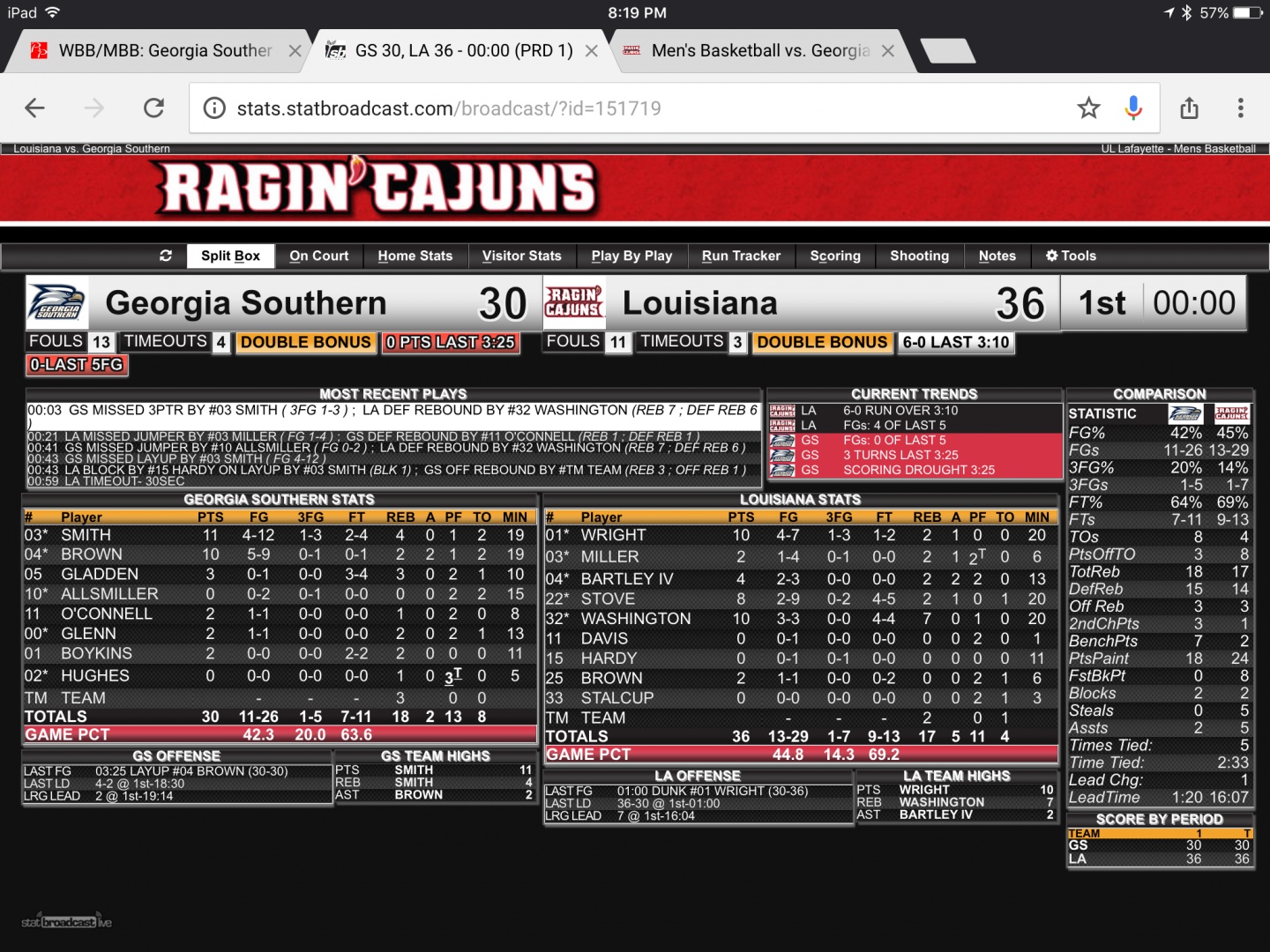Tap the microphone voice search icon
This screenshot has width=1270, height=952.
click(1133, 108)
